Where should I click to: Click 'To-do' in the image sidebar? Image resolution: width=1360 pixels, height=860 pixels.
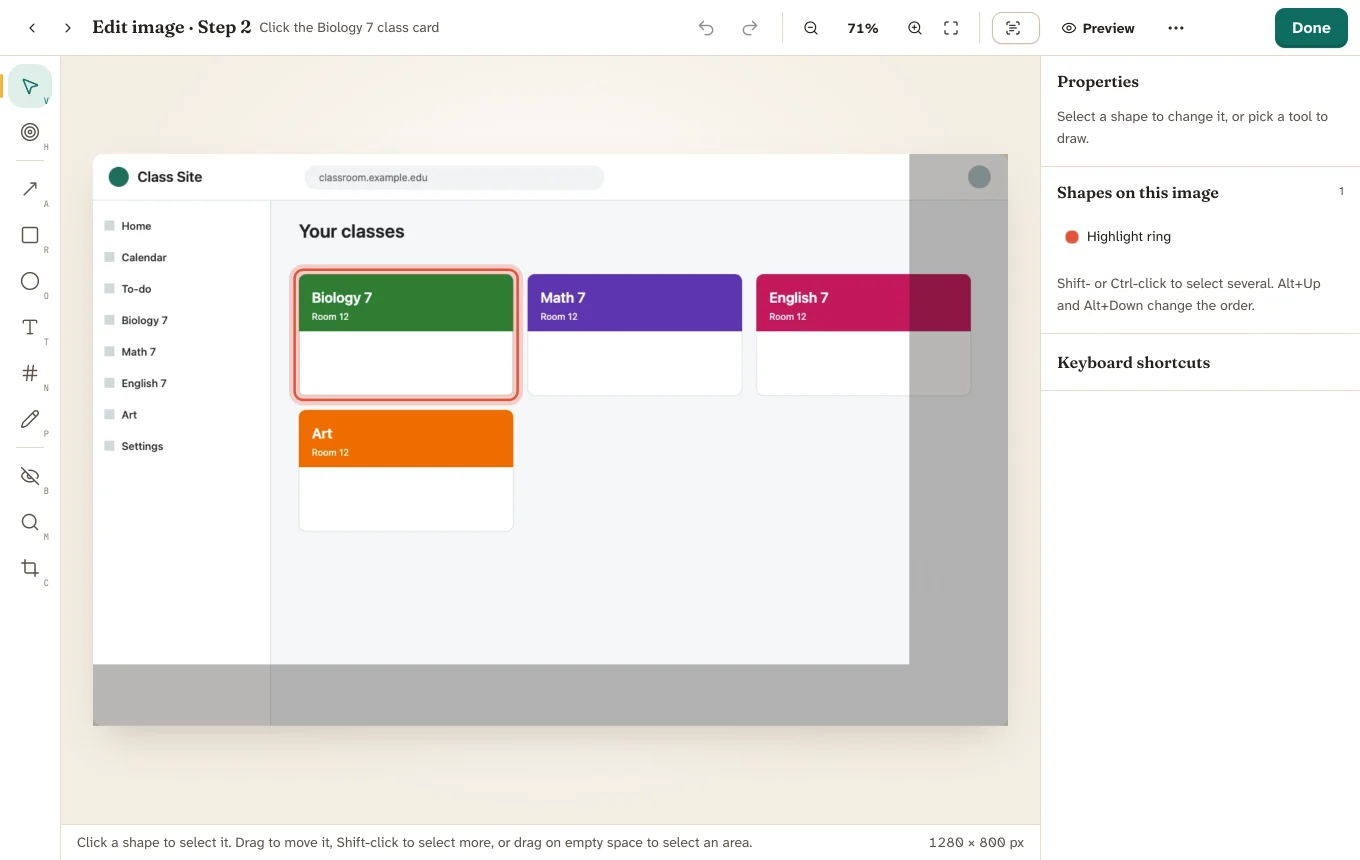pos(137,289)
